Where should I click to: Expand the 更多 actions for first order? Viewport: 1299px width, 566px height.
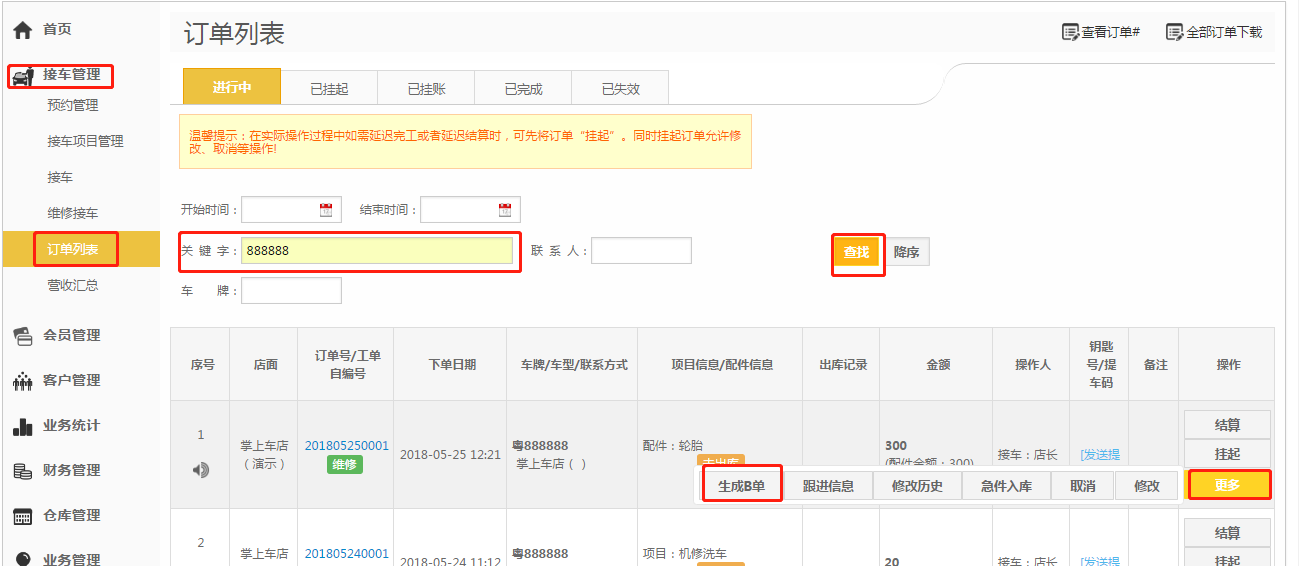(1227, 485)
